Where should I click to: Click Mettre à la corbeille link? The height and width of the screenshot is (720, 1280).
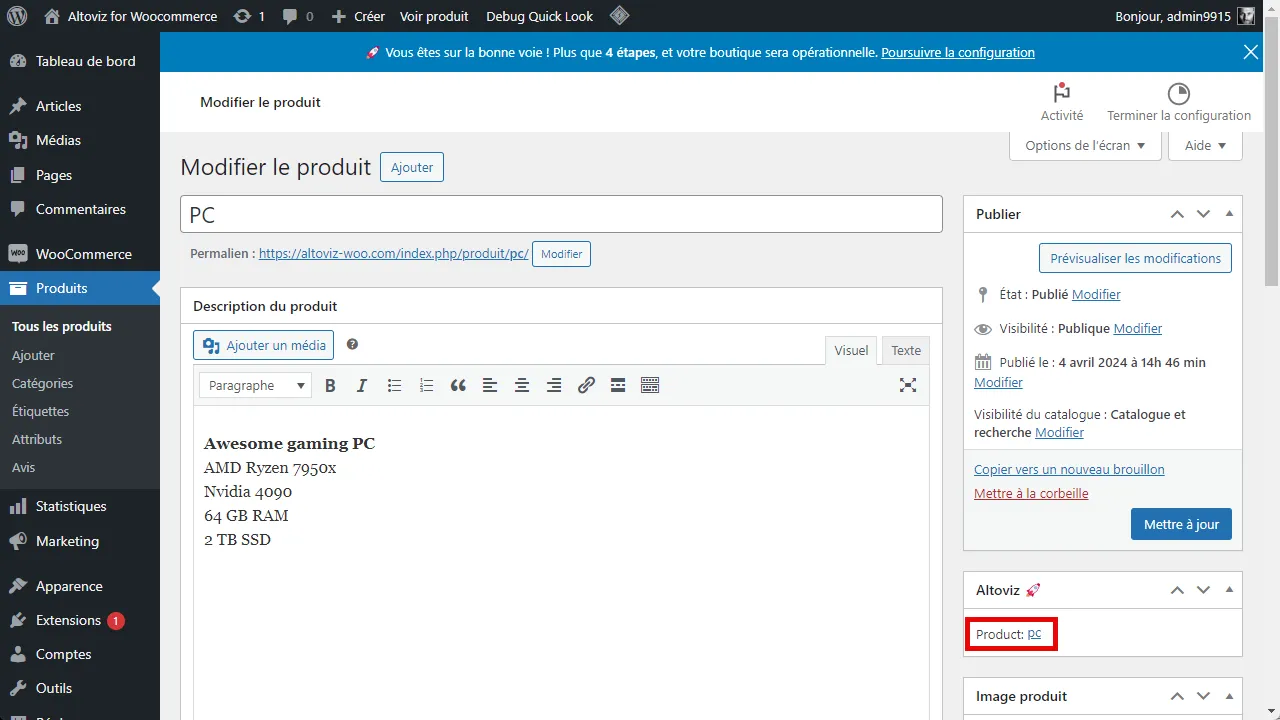click(1031, 493)
